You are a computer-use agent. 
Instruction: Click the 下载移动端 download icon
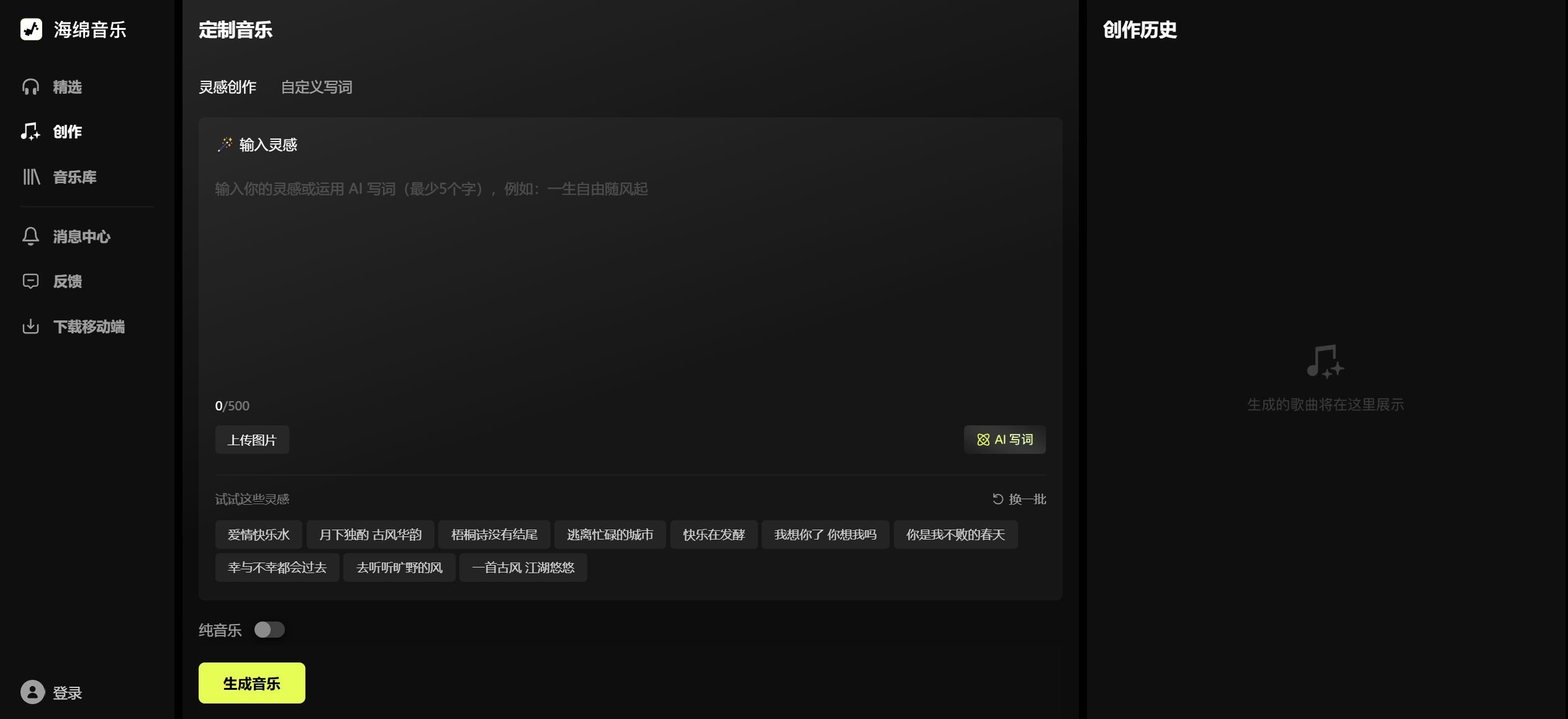pos(31,326)
